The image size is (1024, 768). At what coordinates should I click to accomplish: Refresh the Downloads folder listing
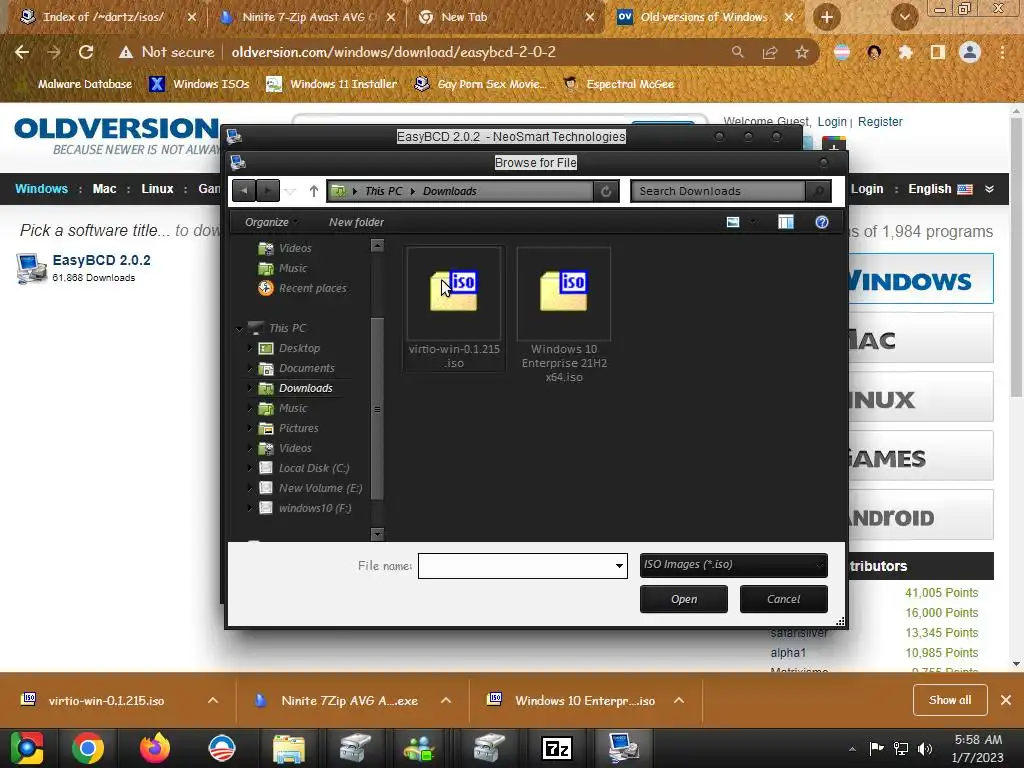[605, 191]
